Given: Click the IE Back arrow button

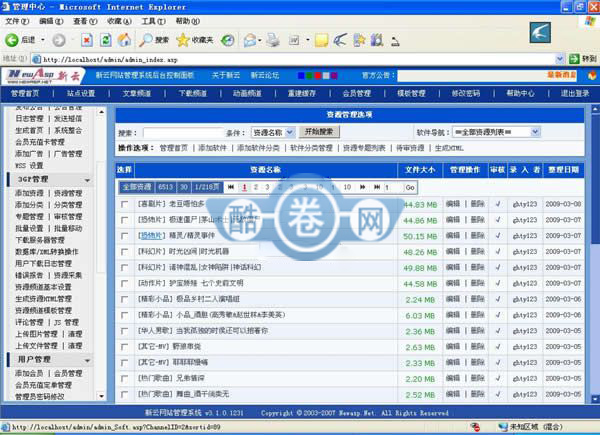Looking at the screenshot, I should pos(12,40).
